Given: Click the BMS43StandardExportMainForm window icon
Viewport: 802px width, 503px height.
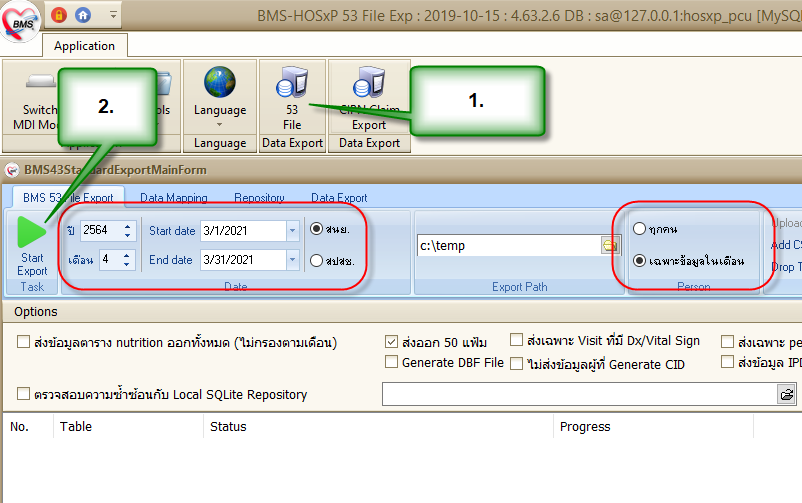Looking at the screenshot, I should pyautogui.click(x=12, y=170).
